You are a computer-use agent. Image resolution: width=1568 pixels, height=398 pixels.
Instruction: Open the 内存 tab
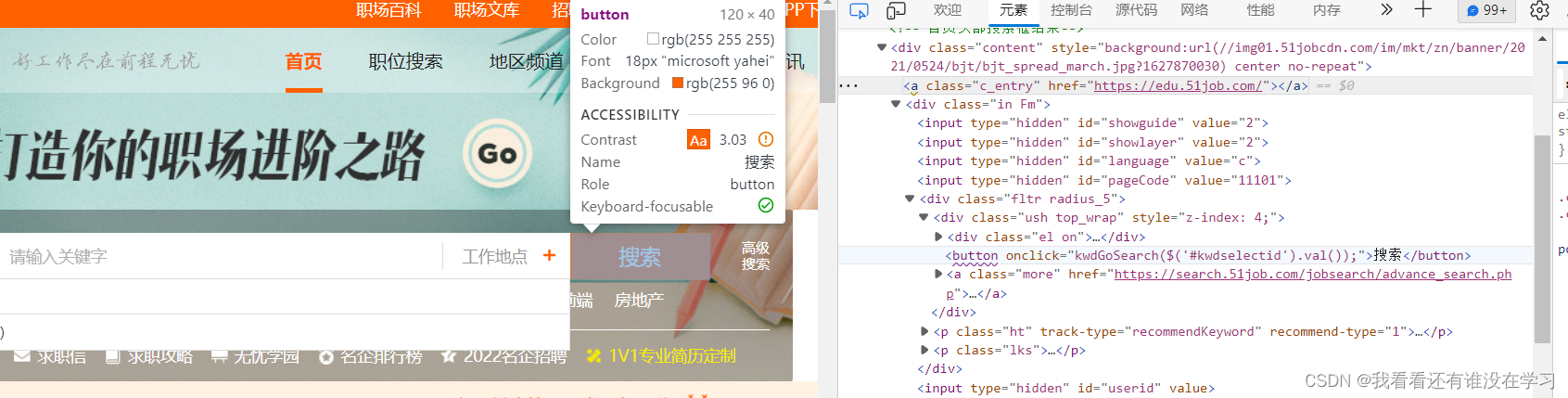tap(1327, 10)
